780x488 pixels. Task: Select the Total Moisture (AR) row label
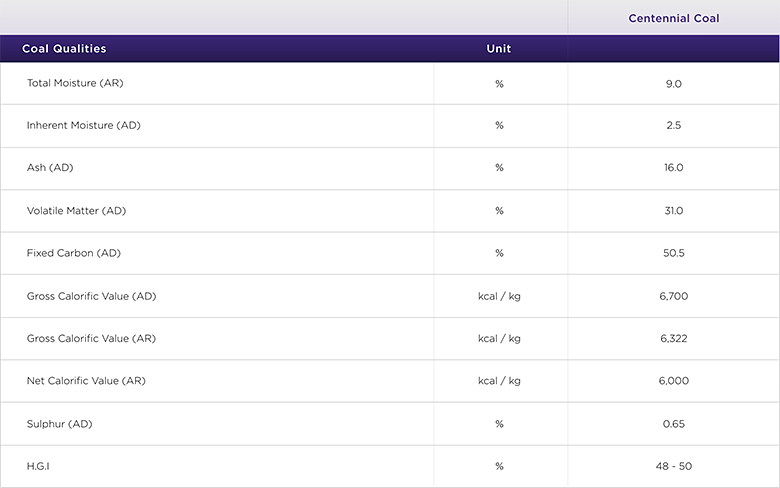point(75,83)
